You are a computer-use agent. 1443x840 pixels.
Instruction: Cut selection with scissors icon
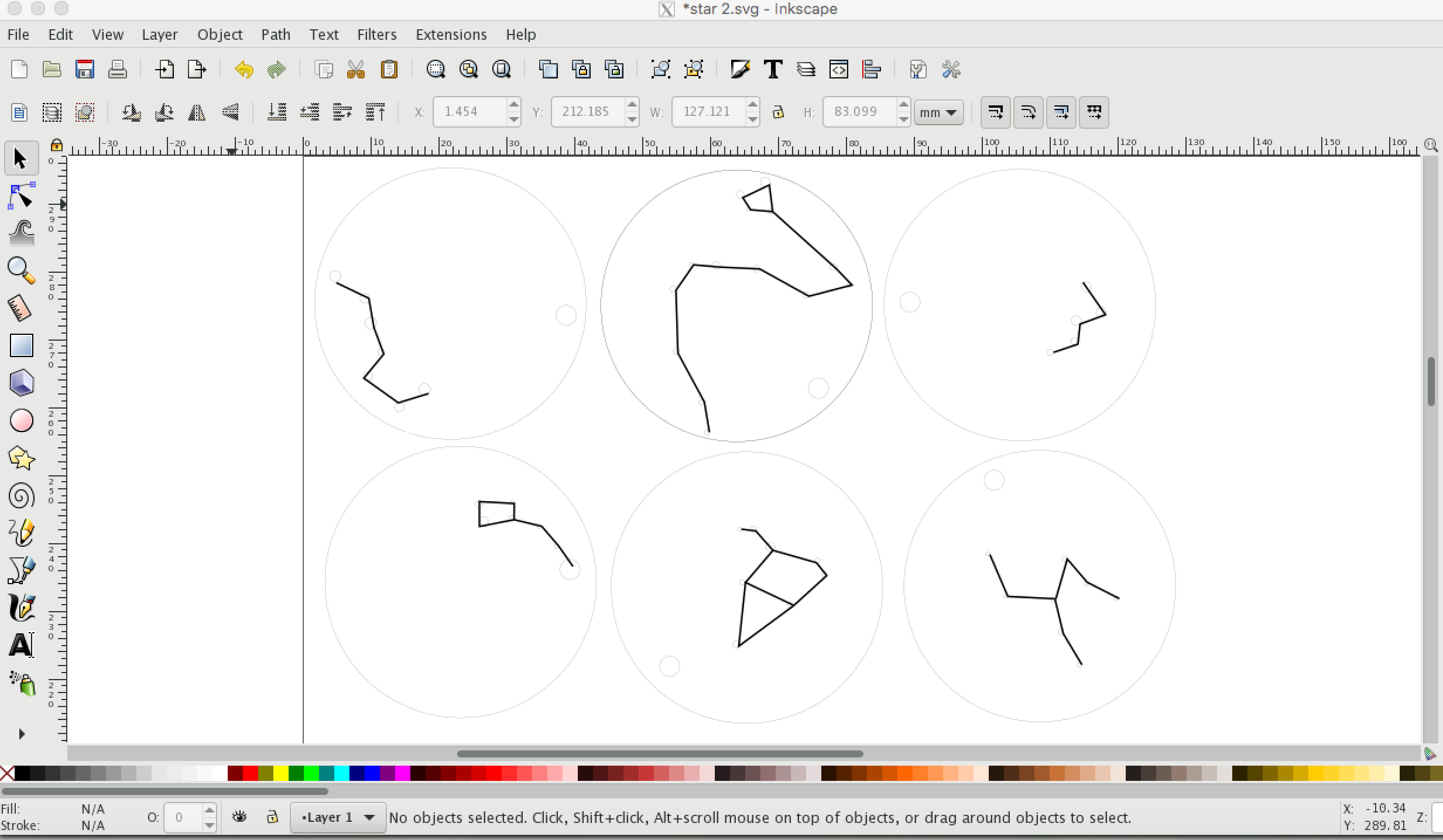(356, 69)
